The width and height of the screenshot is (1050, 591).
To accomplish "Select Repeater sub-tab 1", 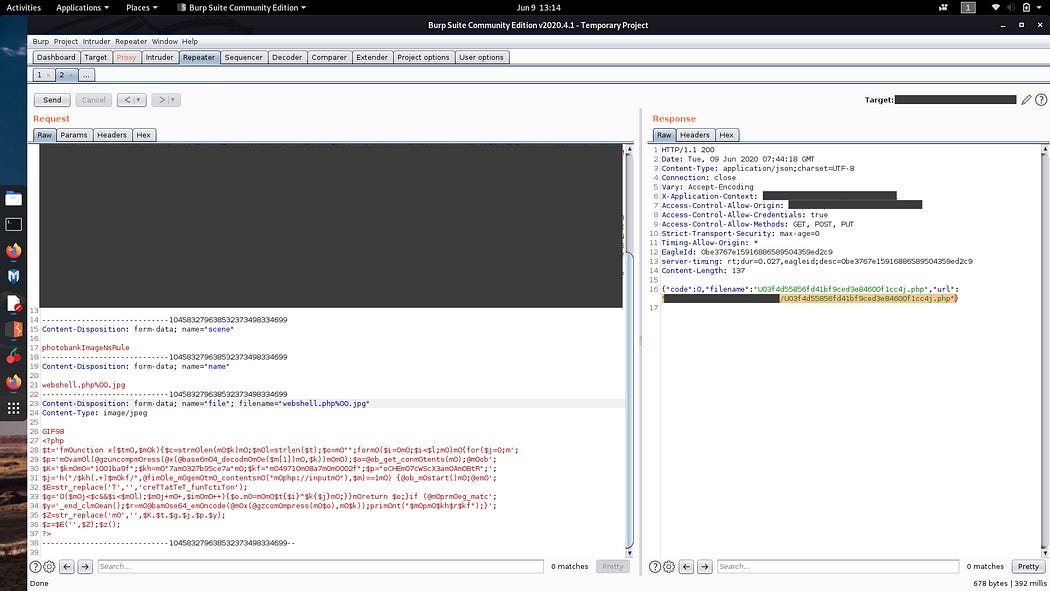I will coord(39,75).
